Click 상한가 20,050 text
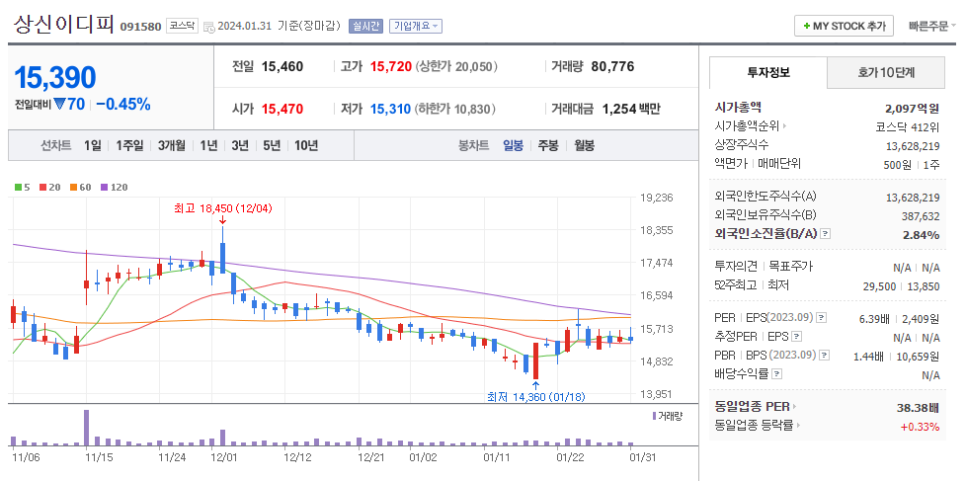 (457, 67)
